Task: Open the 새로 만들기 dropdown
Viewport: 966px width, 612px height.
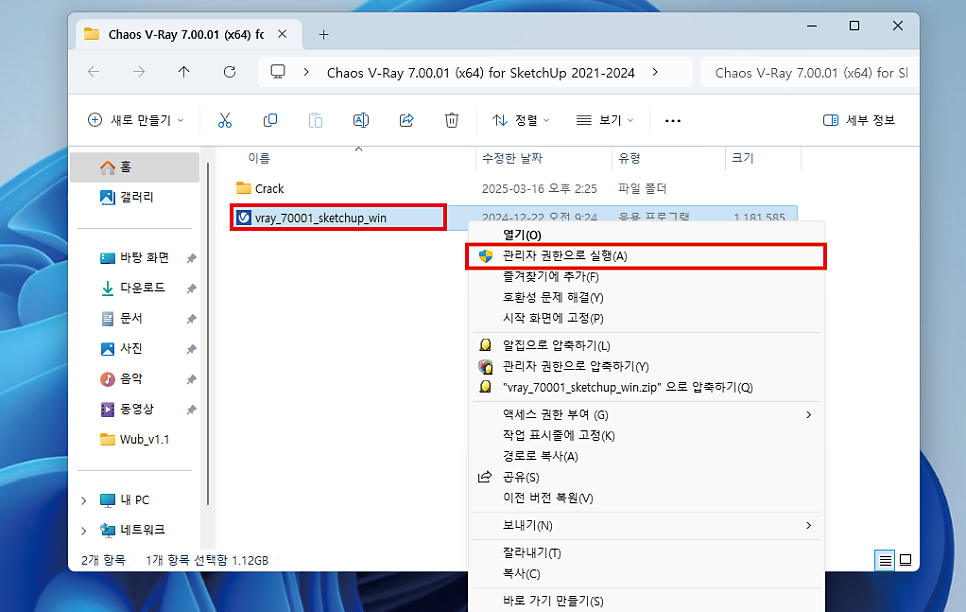Action: 136,120
